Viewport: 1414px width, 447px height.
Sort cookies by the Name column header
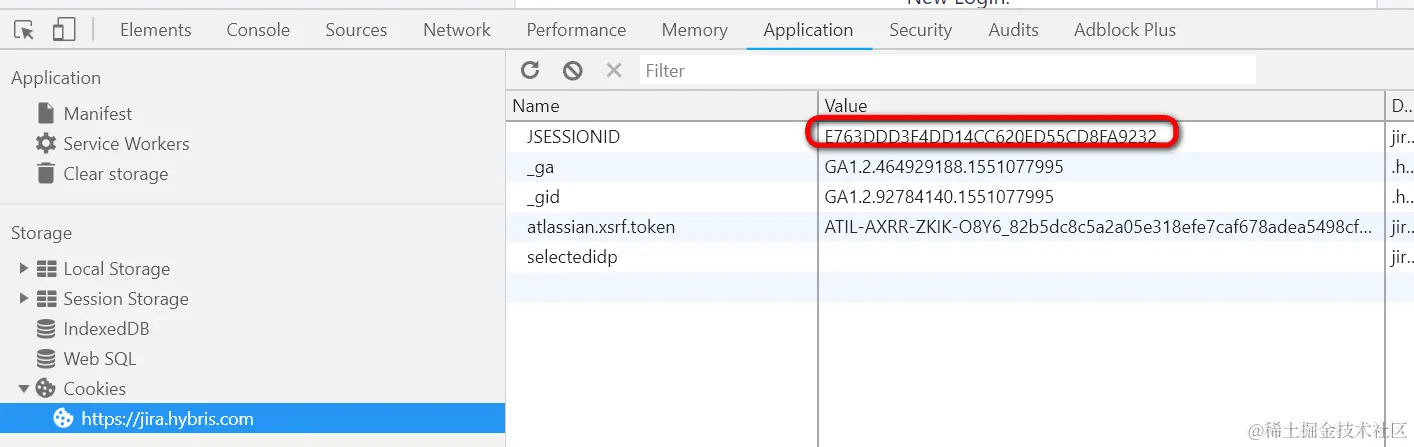tap(662, 105)
